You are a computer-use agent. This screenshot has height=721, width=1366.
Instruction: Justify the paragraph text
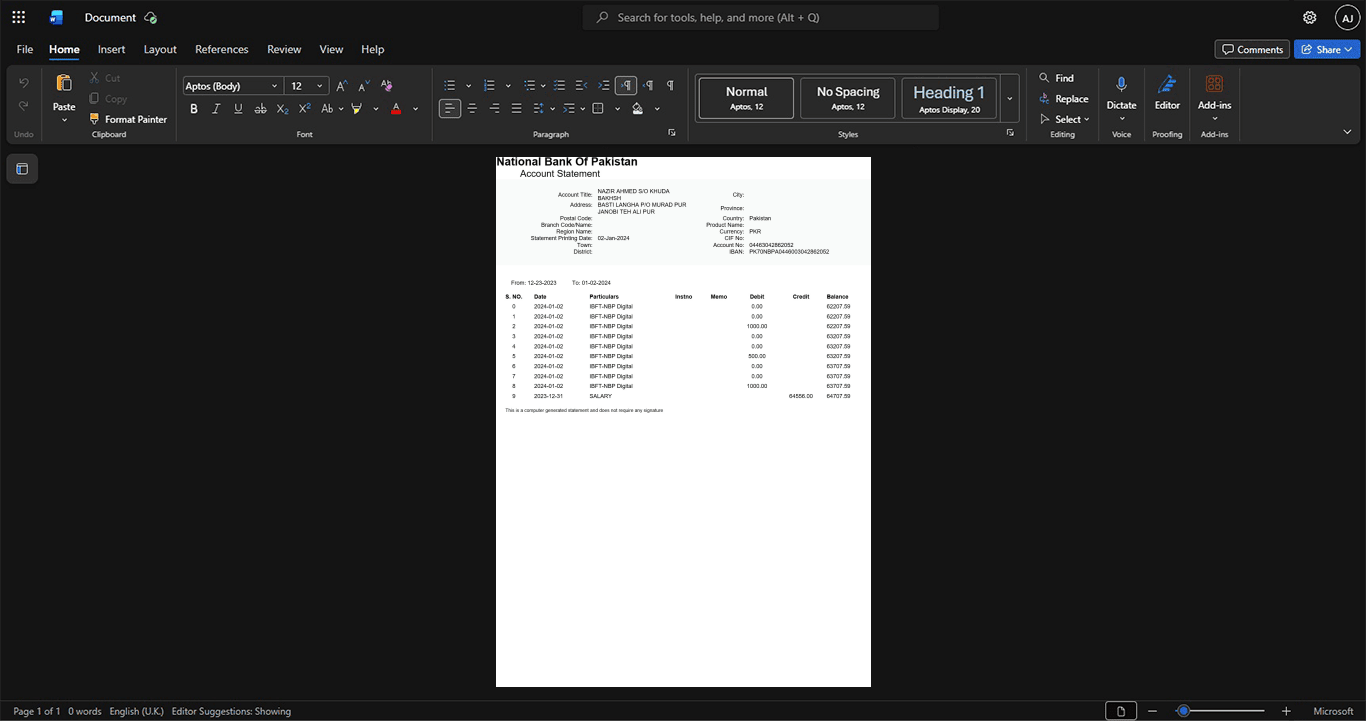[x=516, y=108]
